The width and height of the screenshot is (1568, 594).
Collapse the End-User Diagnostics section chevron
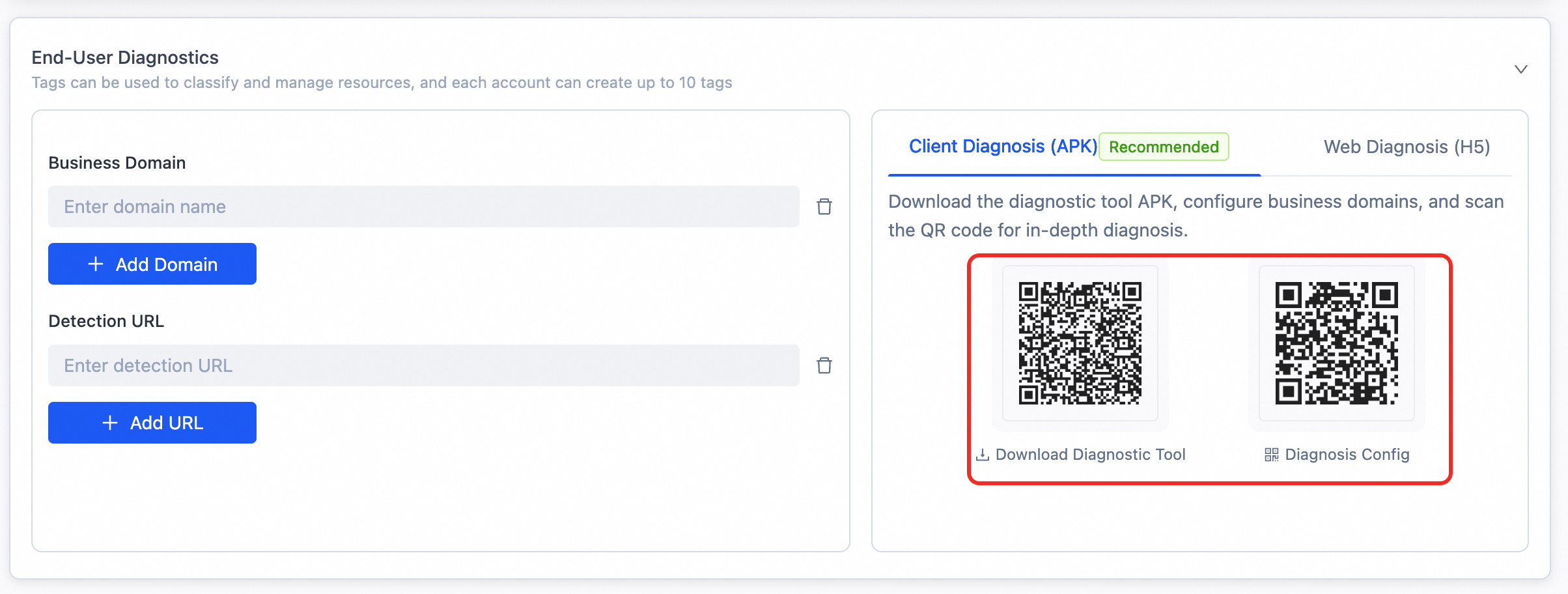[x=1521, y=69]
